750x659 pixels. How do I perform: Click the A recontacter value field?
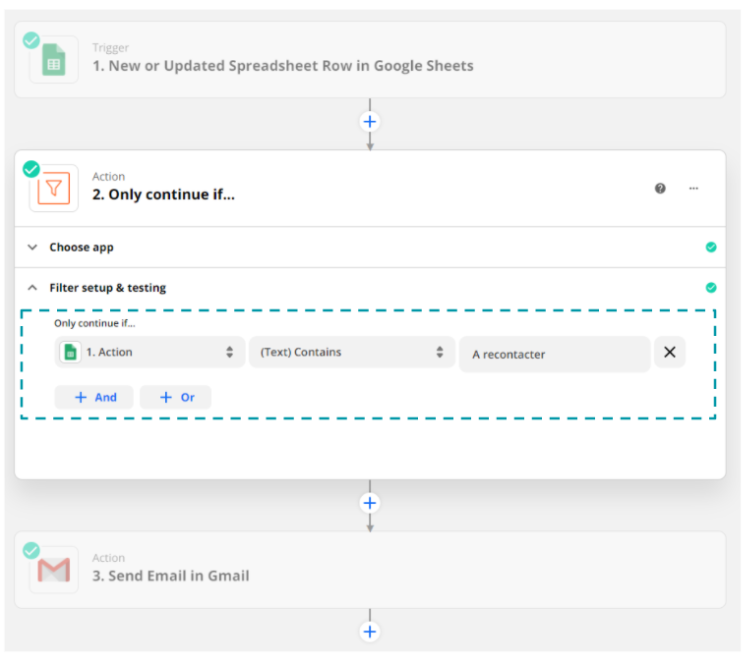pyautogui.click(x=555, y=354)
